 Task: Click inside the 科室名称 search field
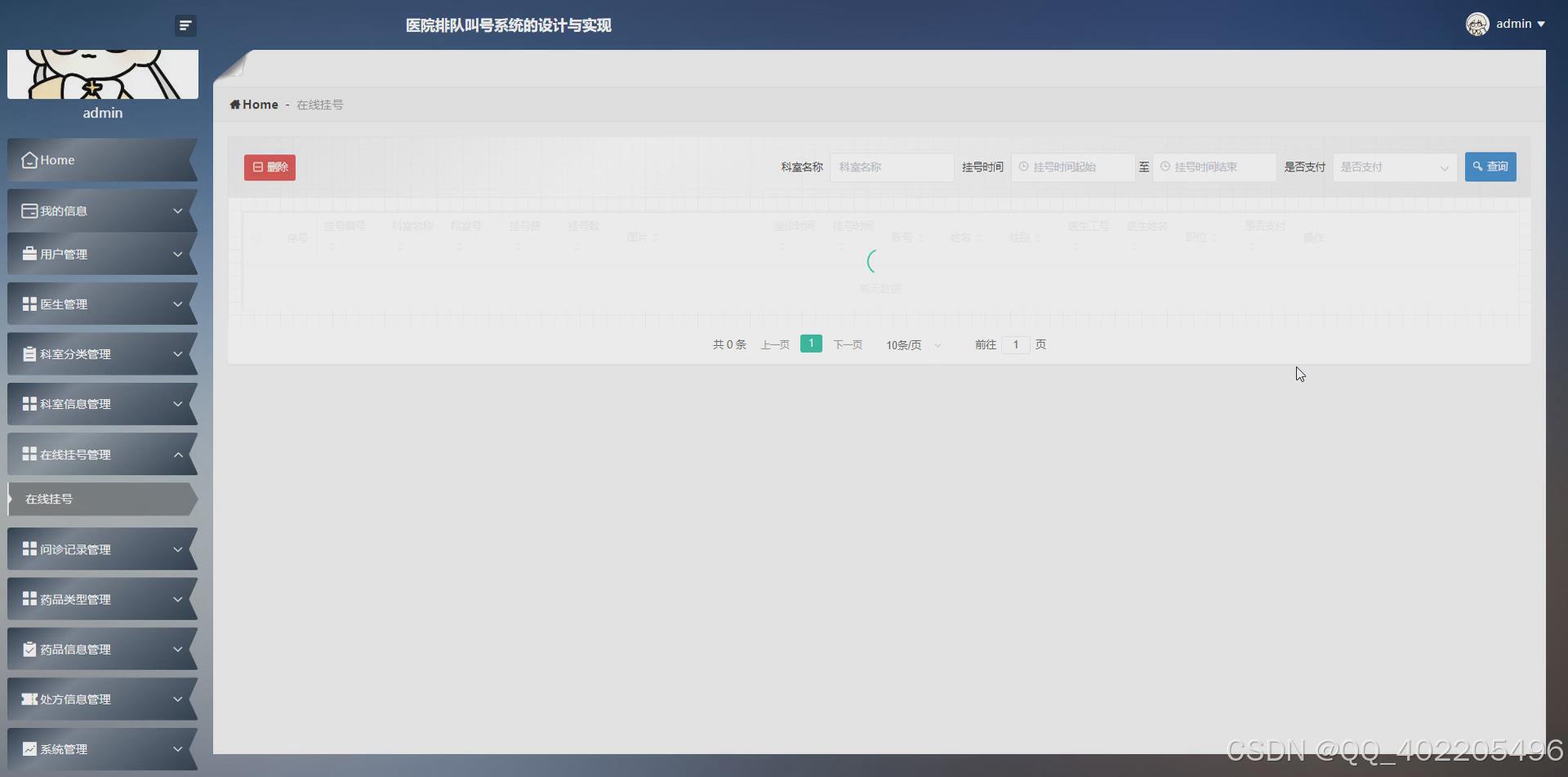point(891,166)
